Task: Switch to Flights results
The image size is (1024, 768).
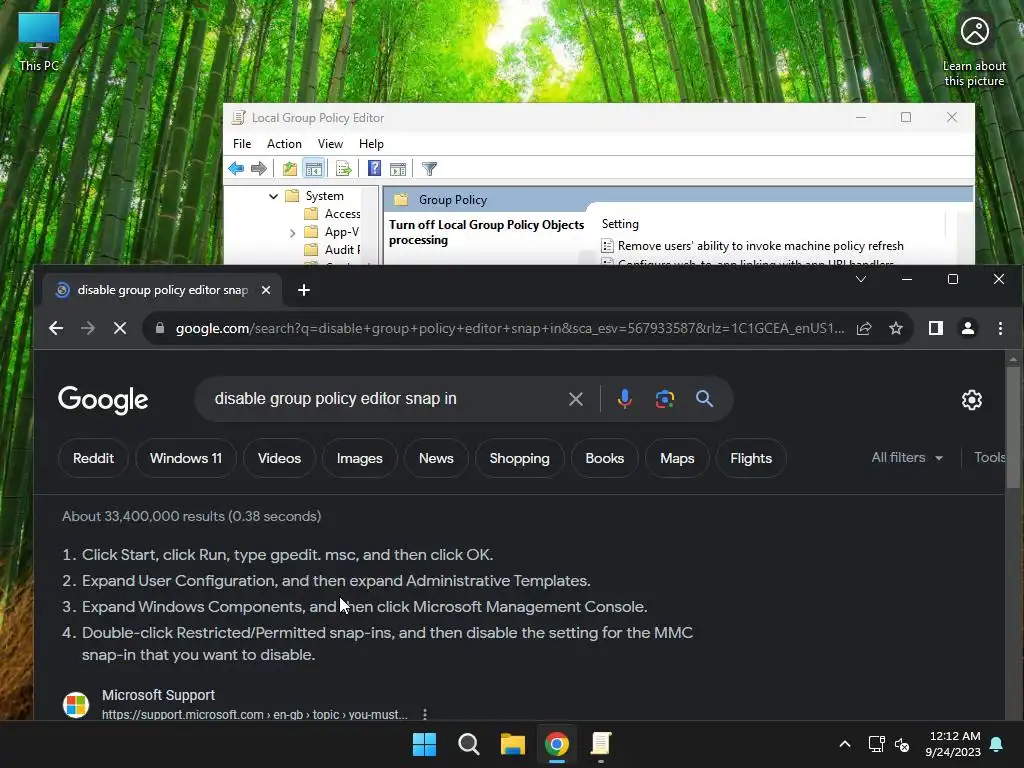Action: pyautogui.click(x=751, y=458)
